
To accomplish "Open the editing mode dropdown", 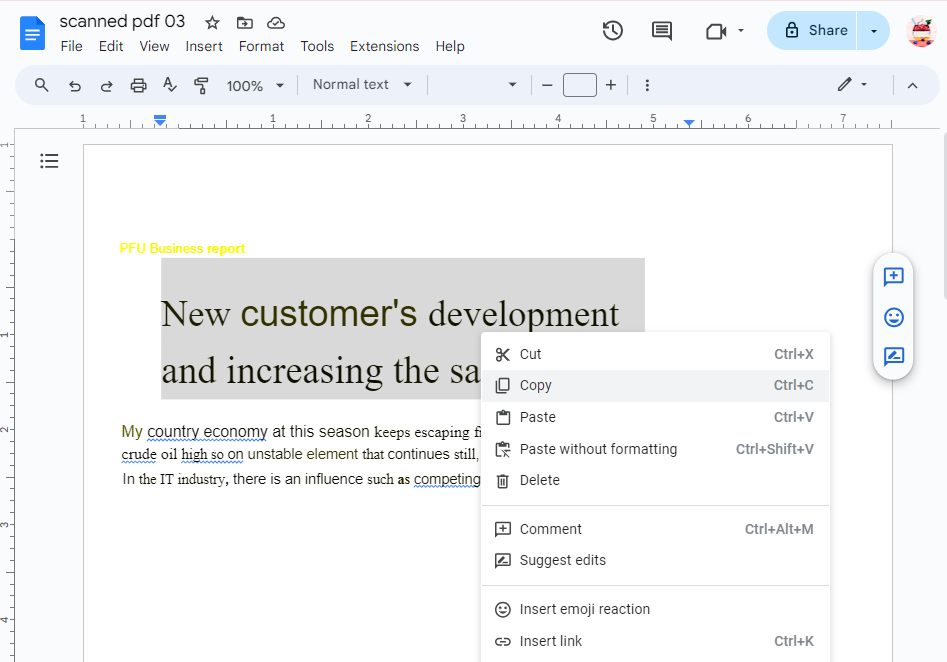I will click(851, 85).
